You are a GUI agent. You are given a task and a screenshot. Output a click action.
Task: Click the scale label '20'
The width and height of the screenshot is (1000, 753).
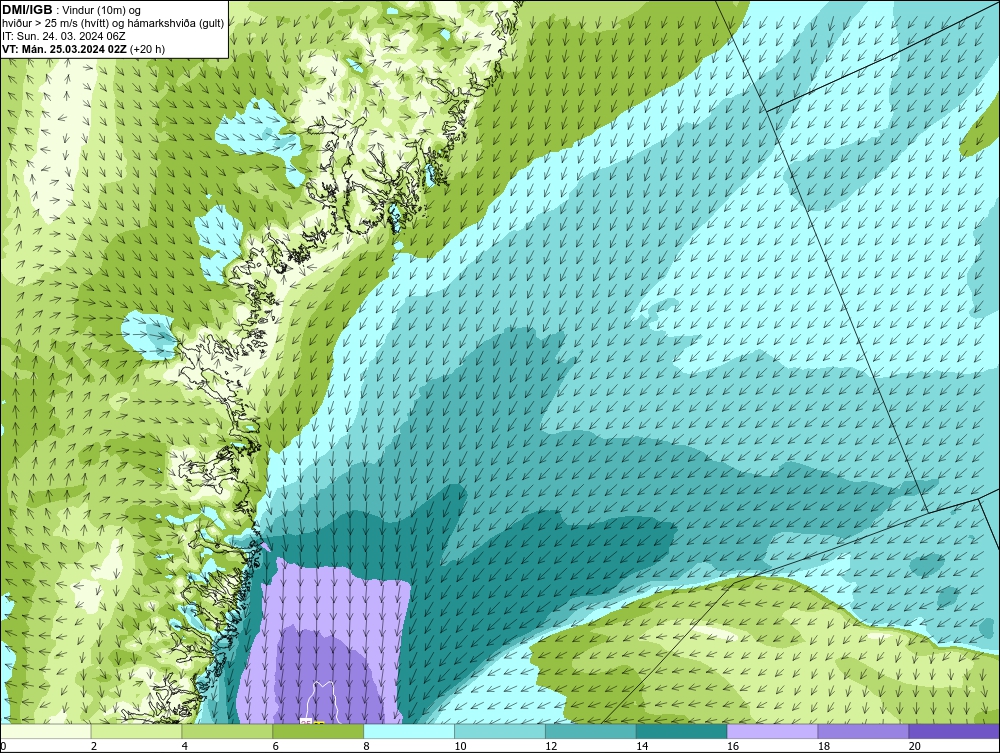pos(915,746)
